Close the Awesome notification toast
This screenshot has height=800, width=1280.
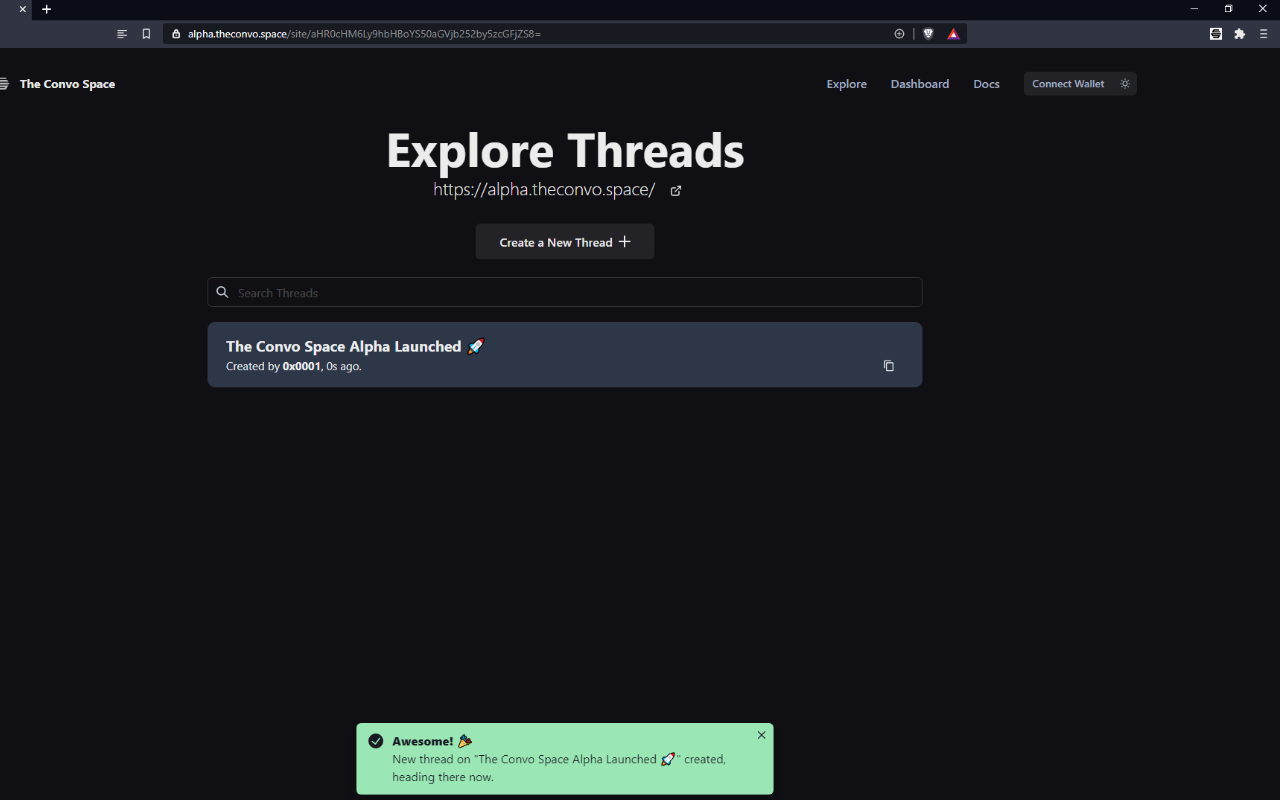click(761, 735)
